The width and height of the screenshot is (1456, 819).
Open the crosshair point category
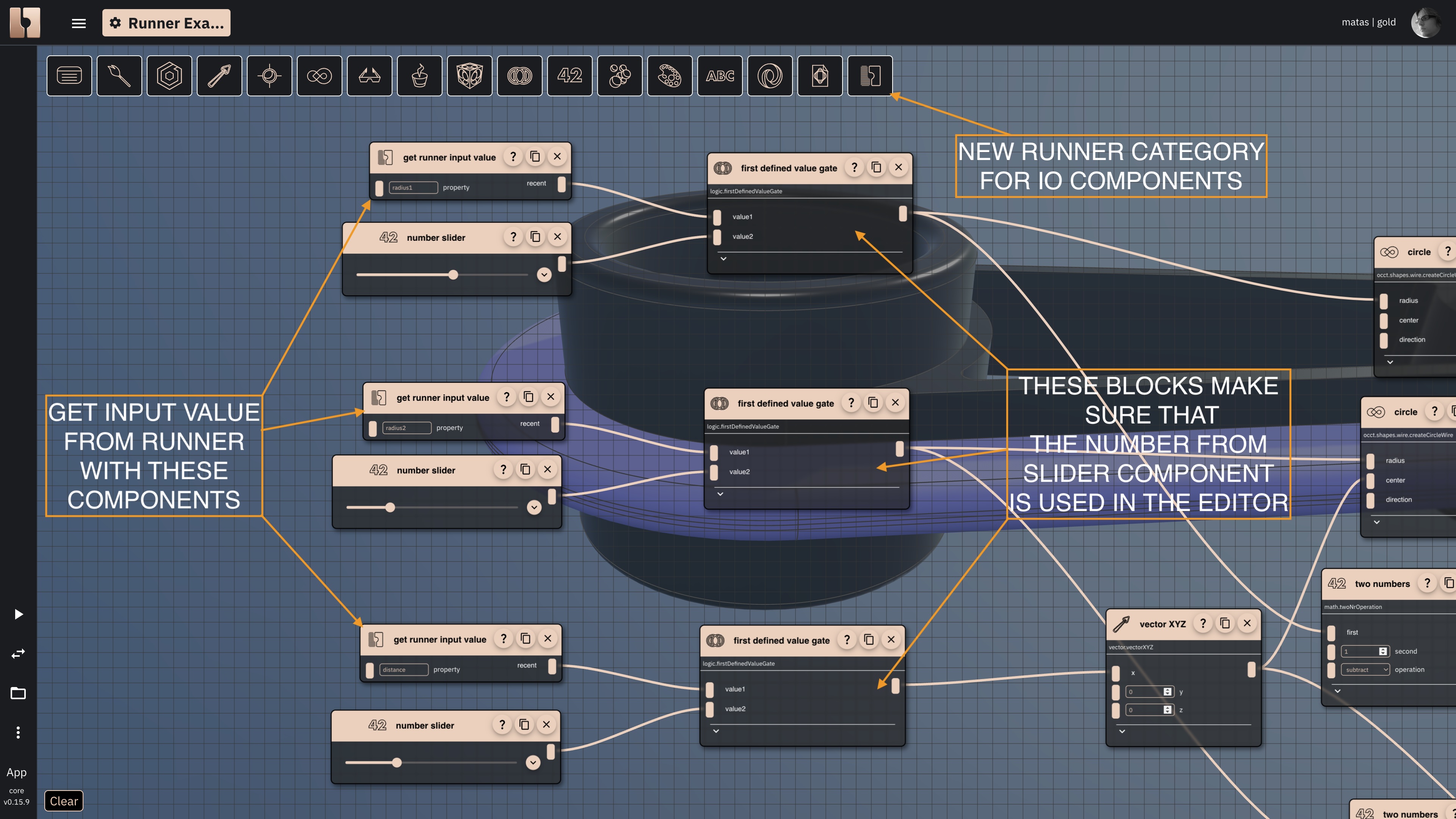(269, 76)
